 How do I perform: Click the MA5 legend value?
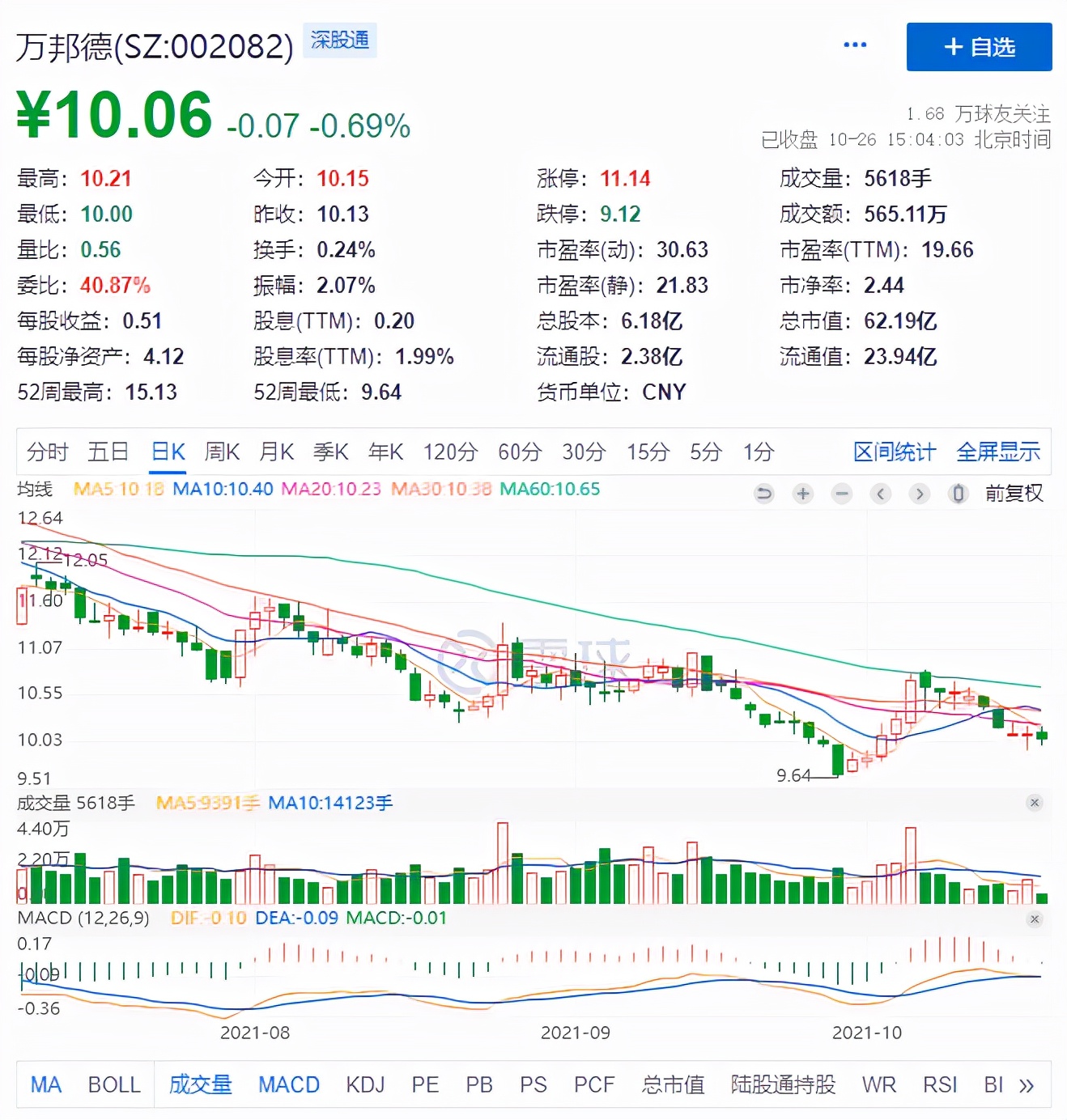coord(118,489)
